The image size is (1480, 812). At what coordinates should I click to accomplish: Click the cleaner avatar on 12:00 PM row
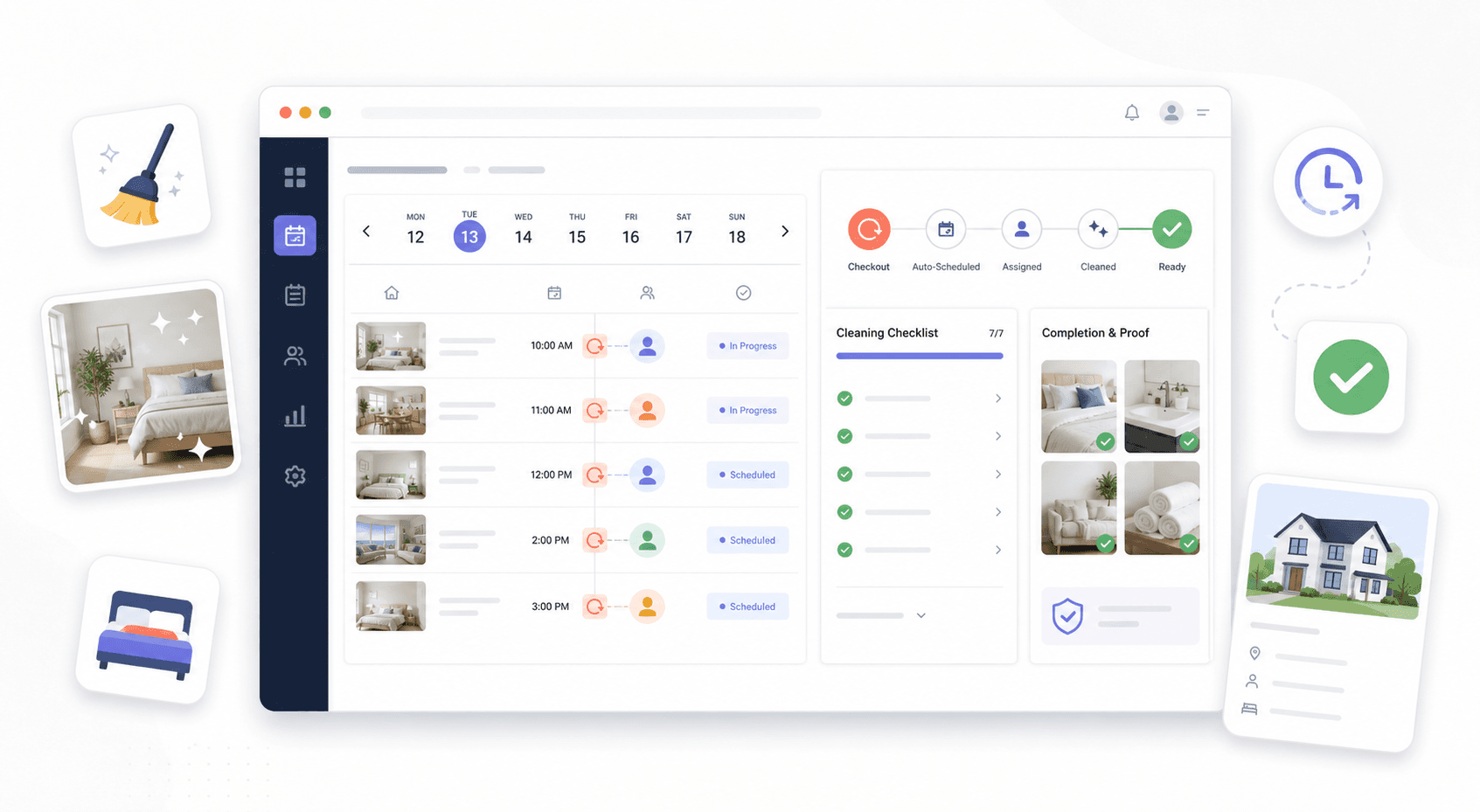(647, 475)
